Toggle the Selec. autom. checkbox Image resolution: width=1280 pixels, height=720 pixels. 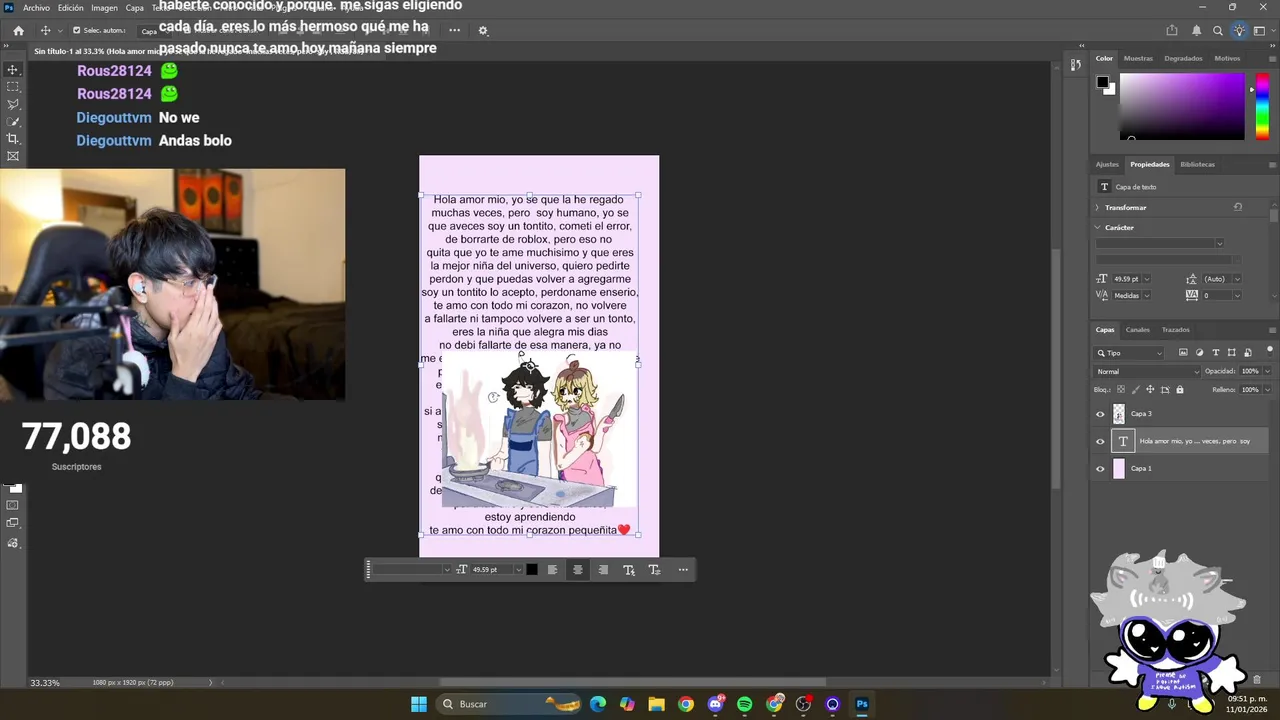point(76,31)
